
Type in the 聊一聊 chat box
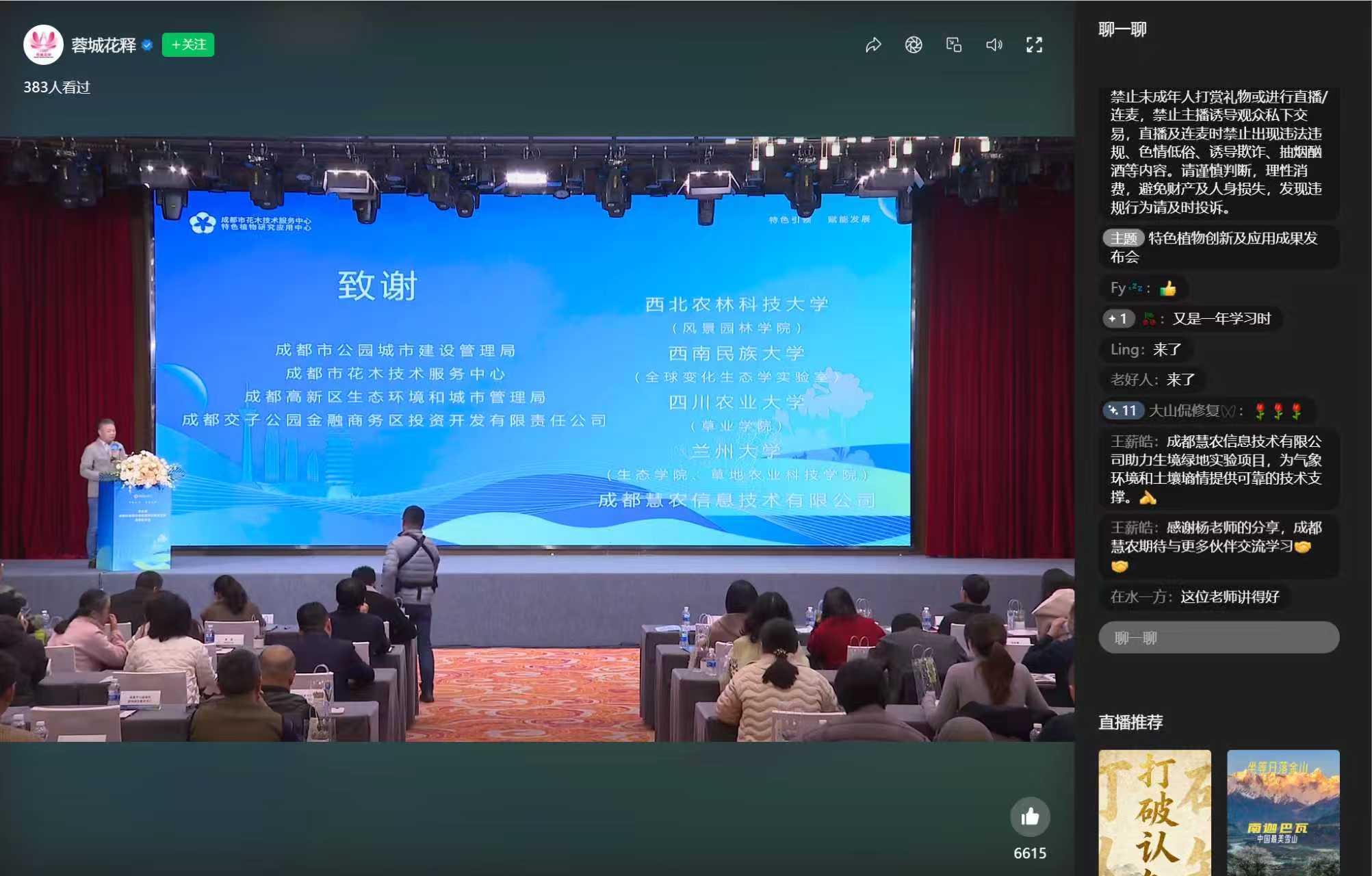1218,638
